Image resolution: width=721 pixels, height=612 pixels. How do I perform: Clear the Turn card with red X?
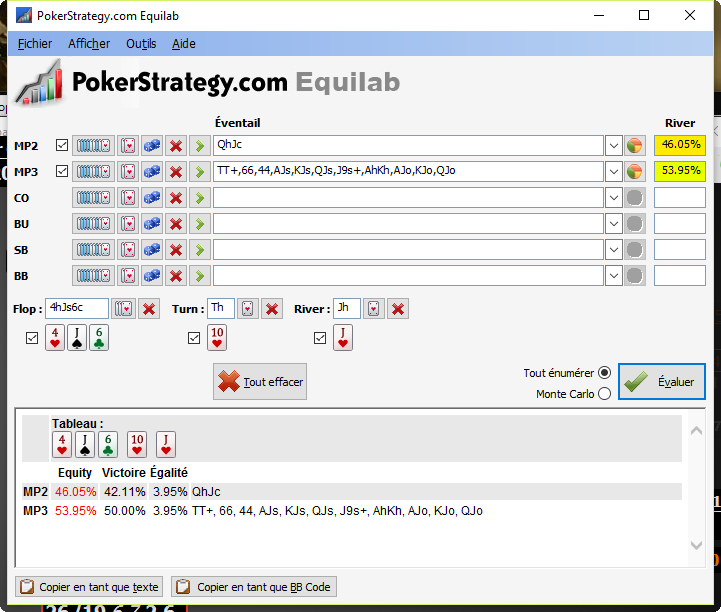coord(272,309)
